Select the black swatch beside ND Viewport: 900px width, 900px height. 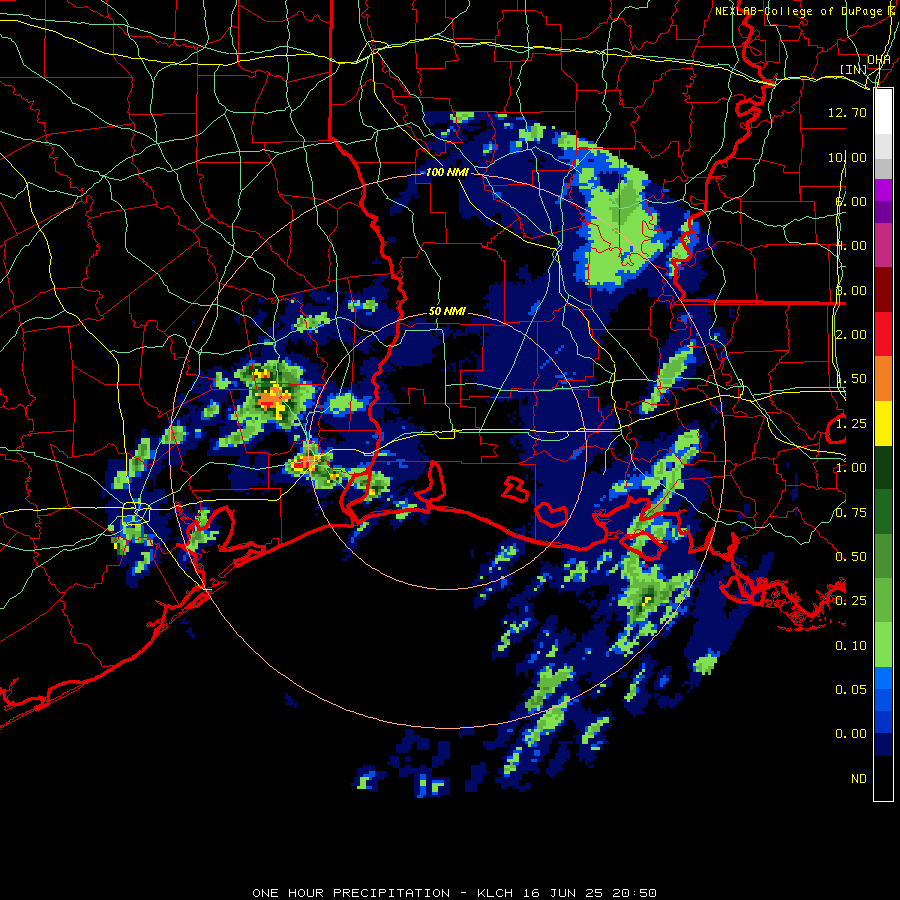click(x=883, y=778)
